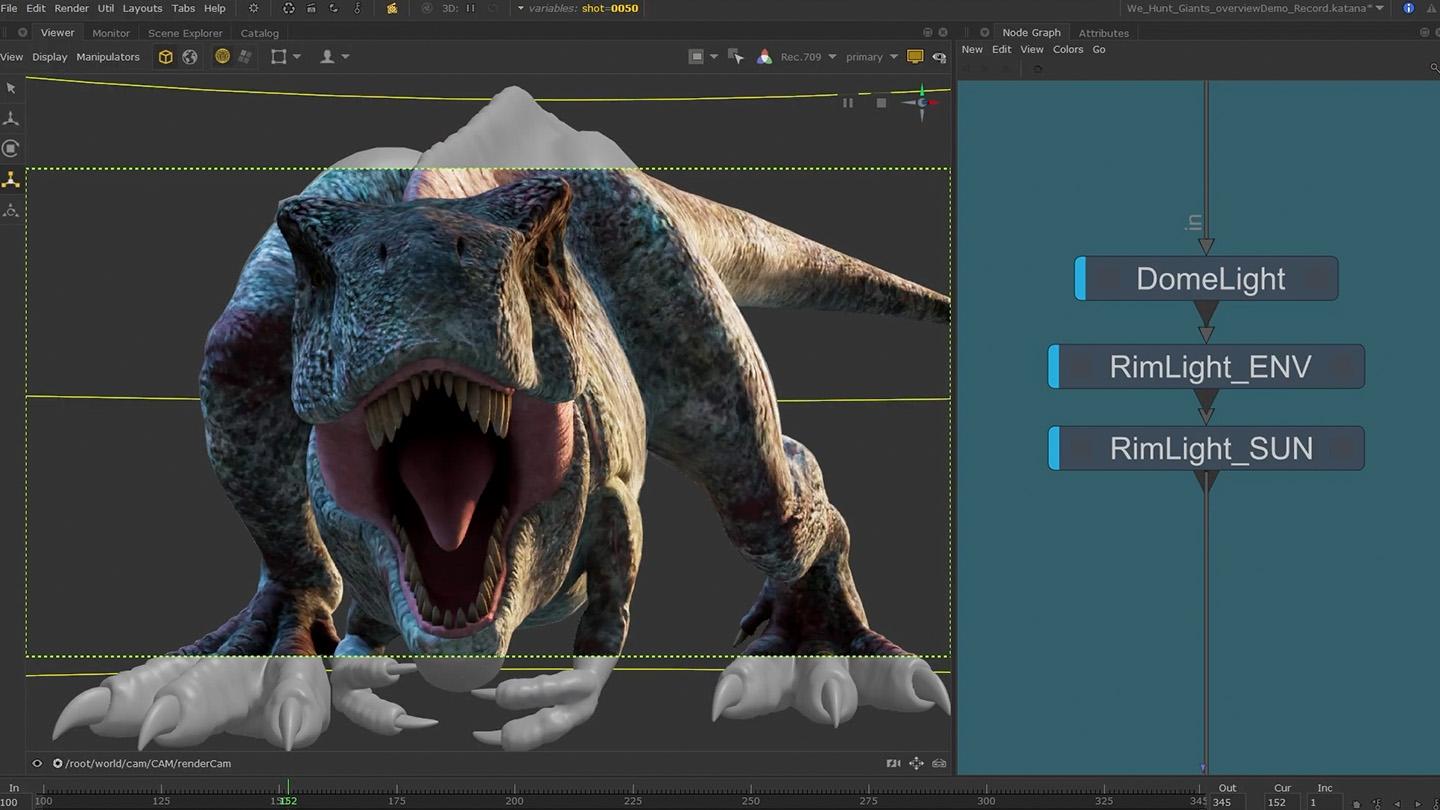1440x810 pixels.
Task: Click the monitor display icon on the Viewer toolbar right
Action: tap(915, 56)
